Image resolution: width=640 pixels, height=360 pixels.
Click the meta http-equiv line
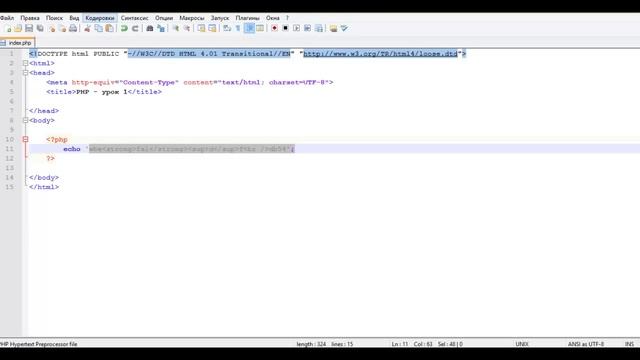190,82
